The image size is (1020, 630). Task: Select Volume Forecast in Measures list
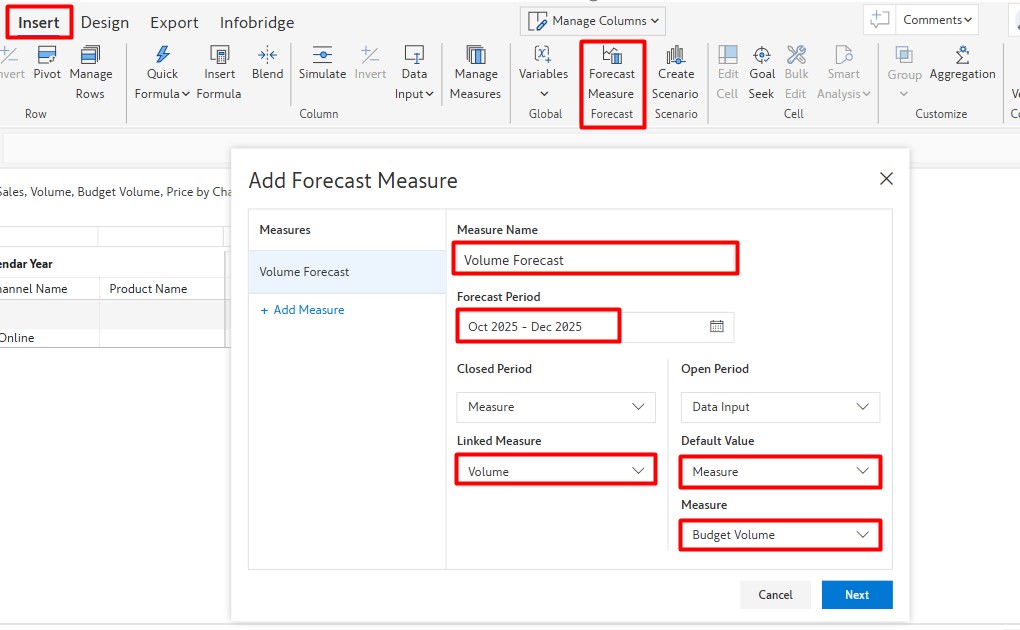pyautogui.click(x=347, y=272)
